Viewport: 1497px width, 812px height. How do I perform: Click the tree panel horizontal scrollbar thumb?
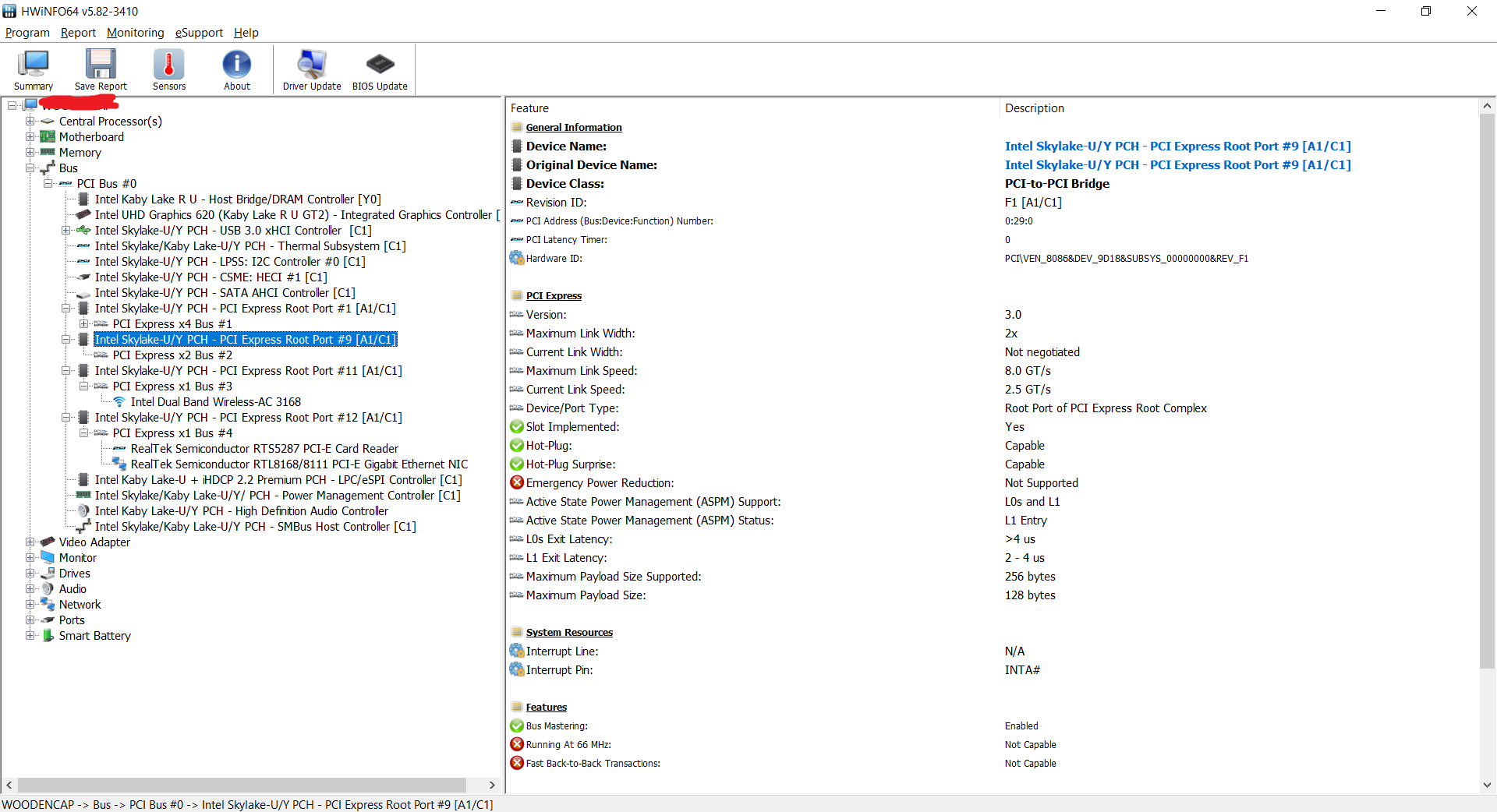click(x=242, y=785)
